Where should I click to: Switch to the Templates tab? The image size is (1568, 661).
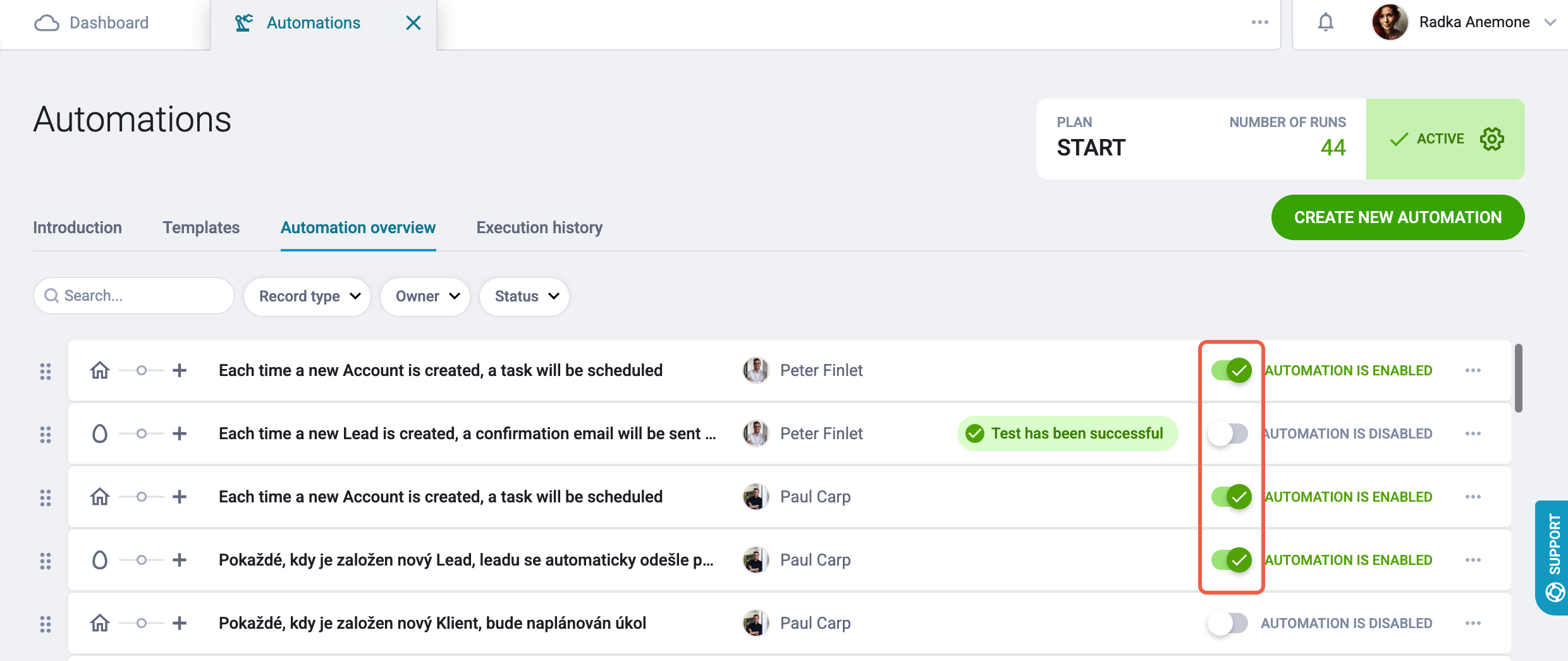tap(201, 227)
